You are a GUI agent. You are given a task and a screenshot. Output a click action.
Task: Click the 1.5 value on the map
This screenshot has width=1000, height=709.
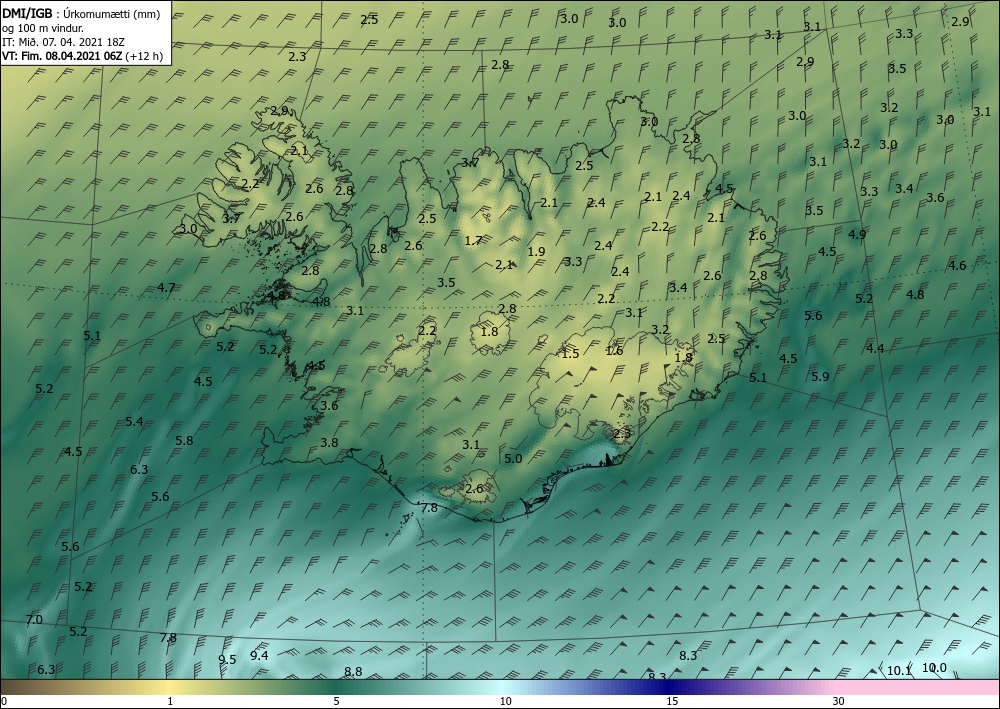[x=570, y=354]
